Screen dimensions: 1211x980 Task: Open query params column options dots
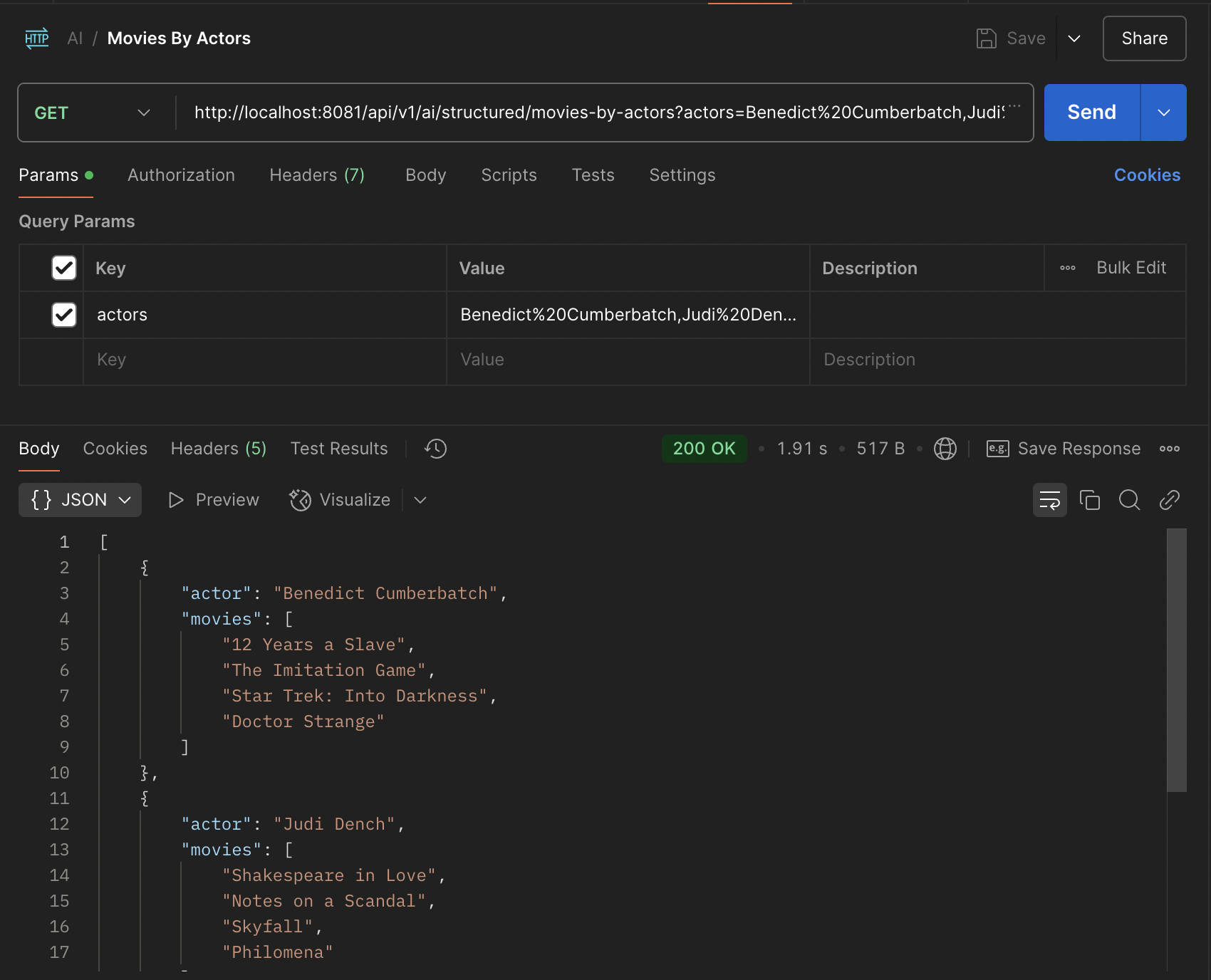[1068, 268]
